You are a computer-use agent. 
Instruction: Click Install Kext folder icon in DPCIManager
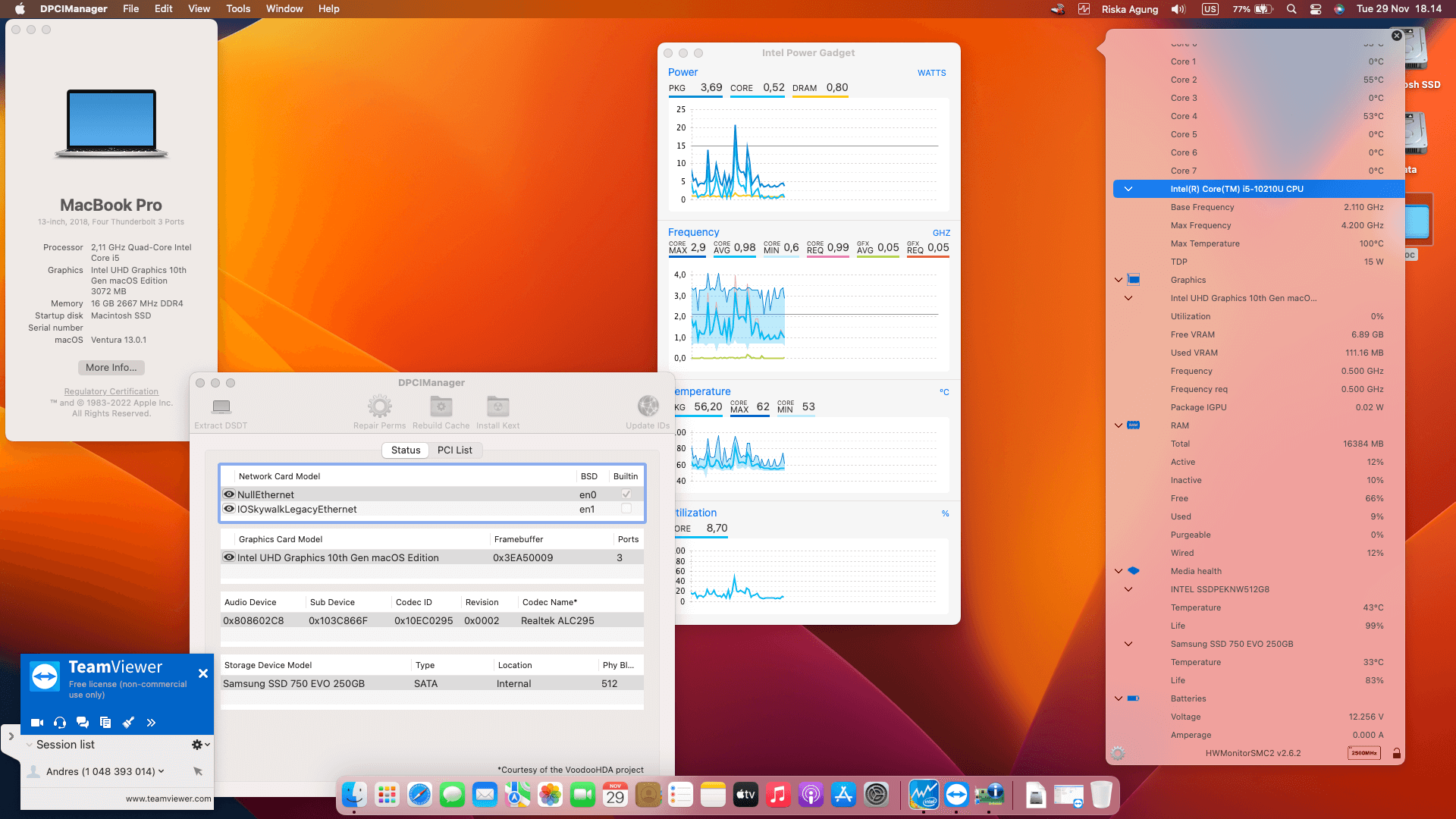click(x=497, y=406)
